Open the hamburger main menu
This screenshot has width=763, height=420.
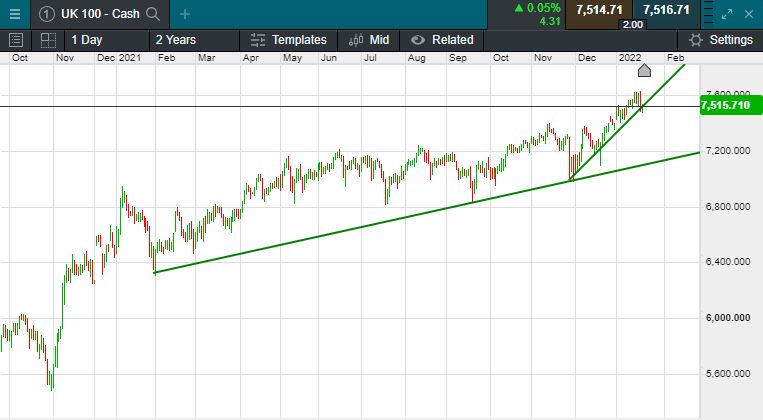[x=14, y=14]
